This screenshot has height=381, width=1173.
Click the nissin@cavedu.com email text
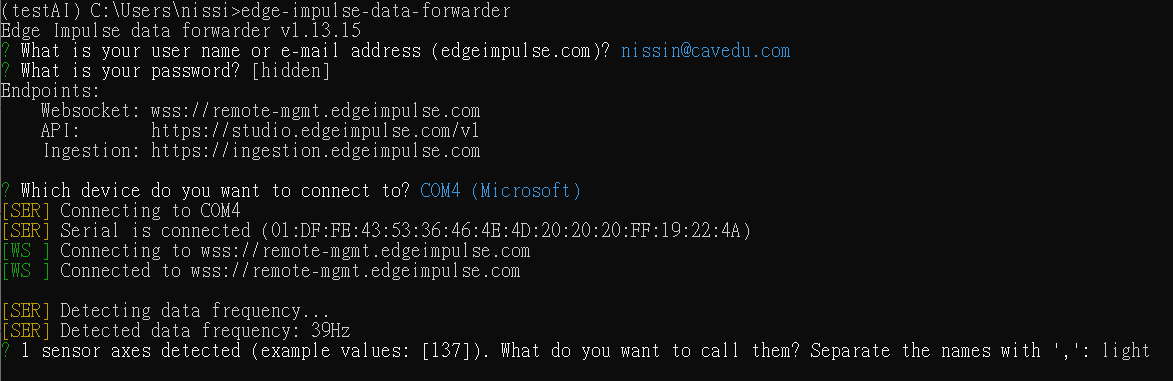pos(705,52)
